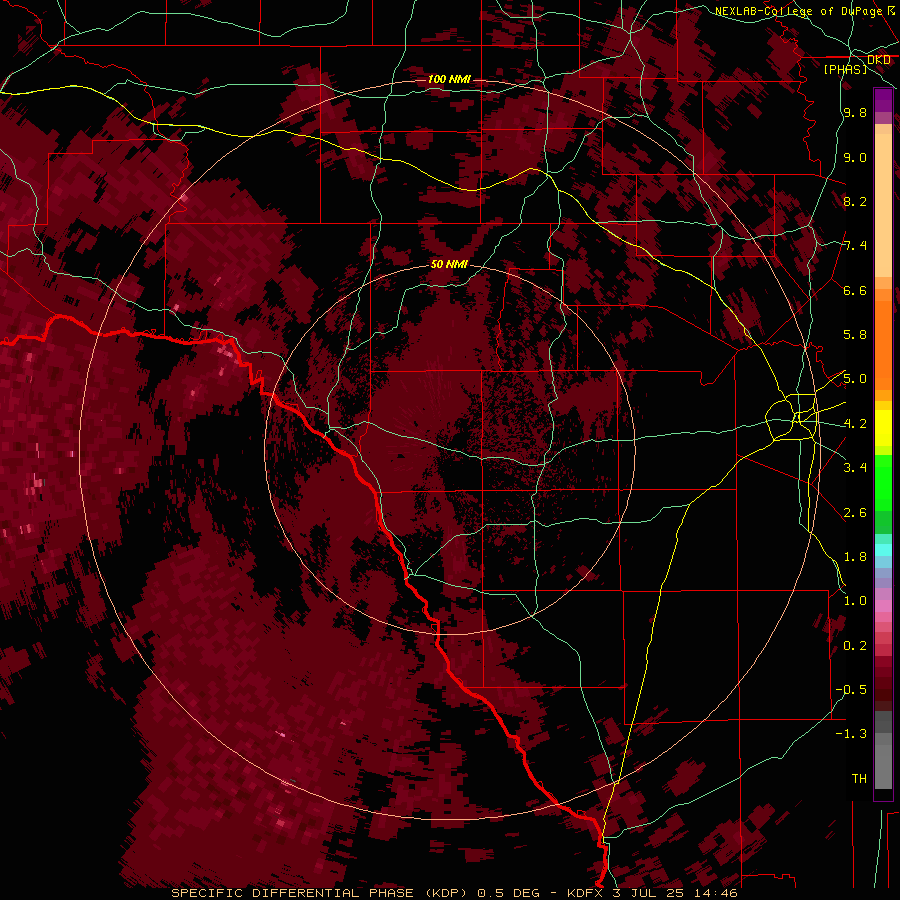The width and height of the screenshot is (900, 900).
Task: Select the pink band near 1.0 on color bar
Action: coord(883,604)
